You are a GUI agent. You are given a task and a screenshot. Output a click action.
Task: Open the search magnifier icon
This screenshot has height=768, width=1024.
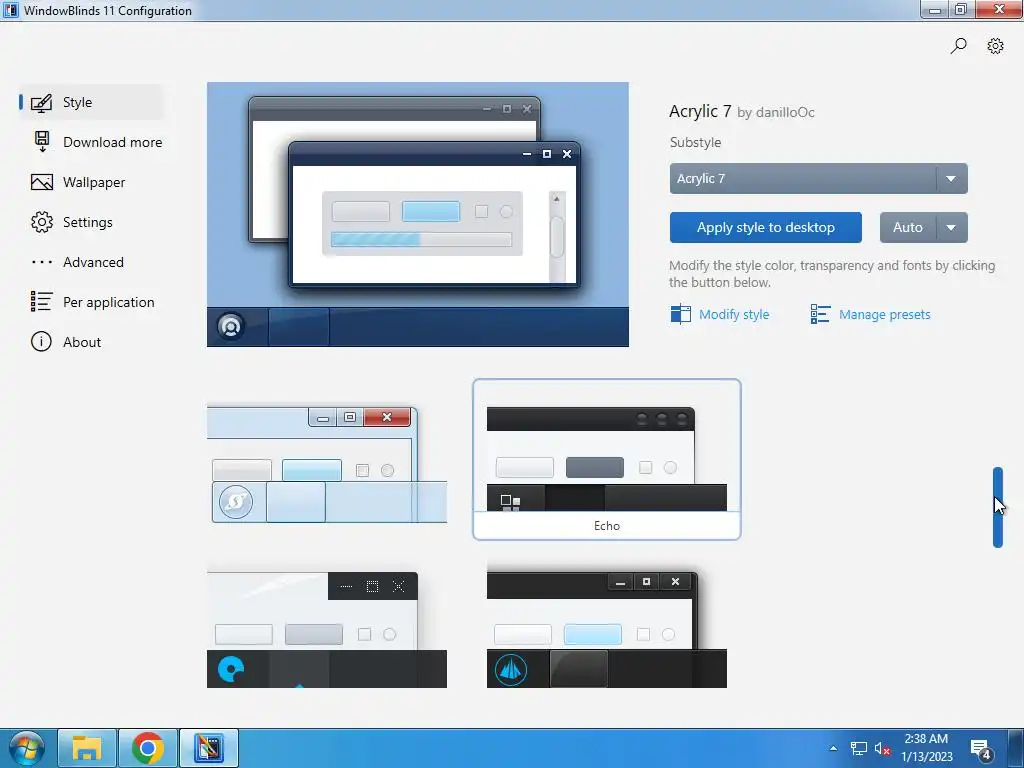click(x=958, y=46)
